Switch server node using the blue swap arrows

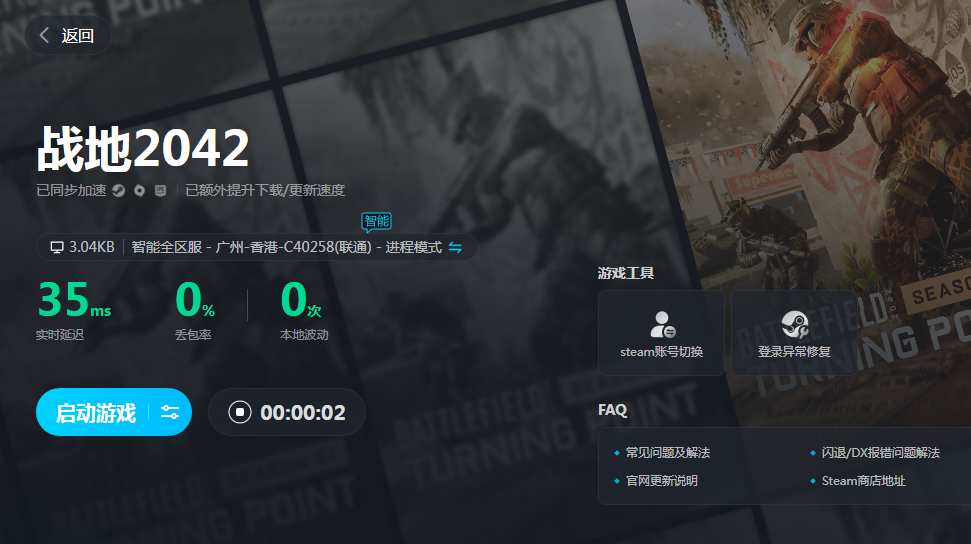pyautogui.click(x=455, y=247)
